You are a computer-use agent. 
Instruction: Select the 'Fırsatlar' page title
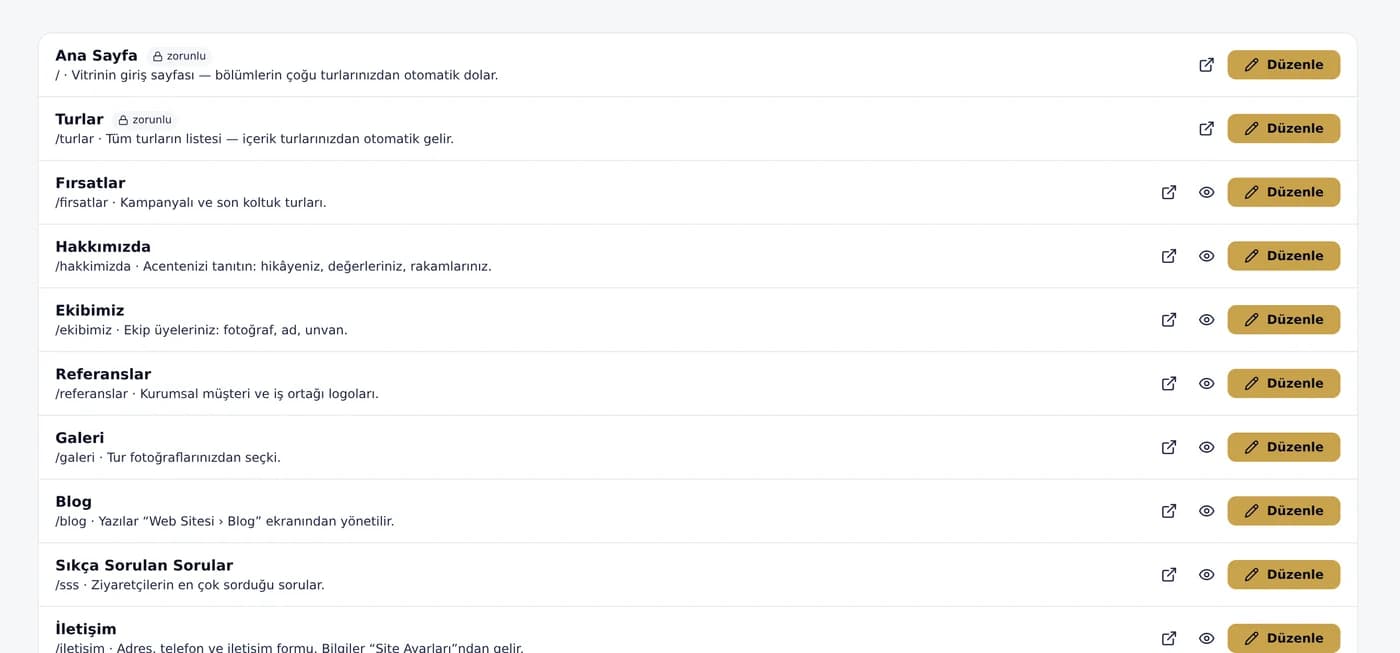point(90,183)
